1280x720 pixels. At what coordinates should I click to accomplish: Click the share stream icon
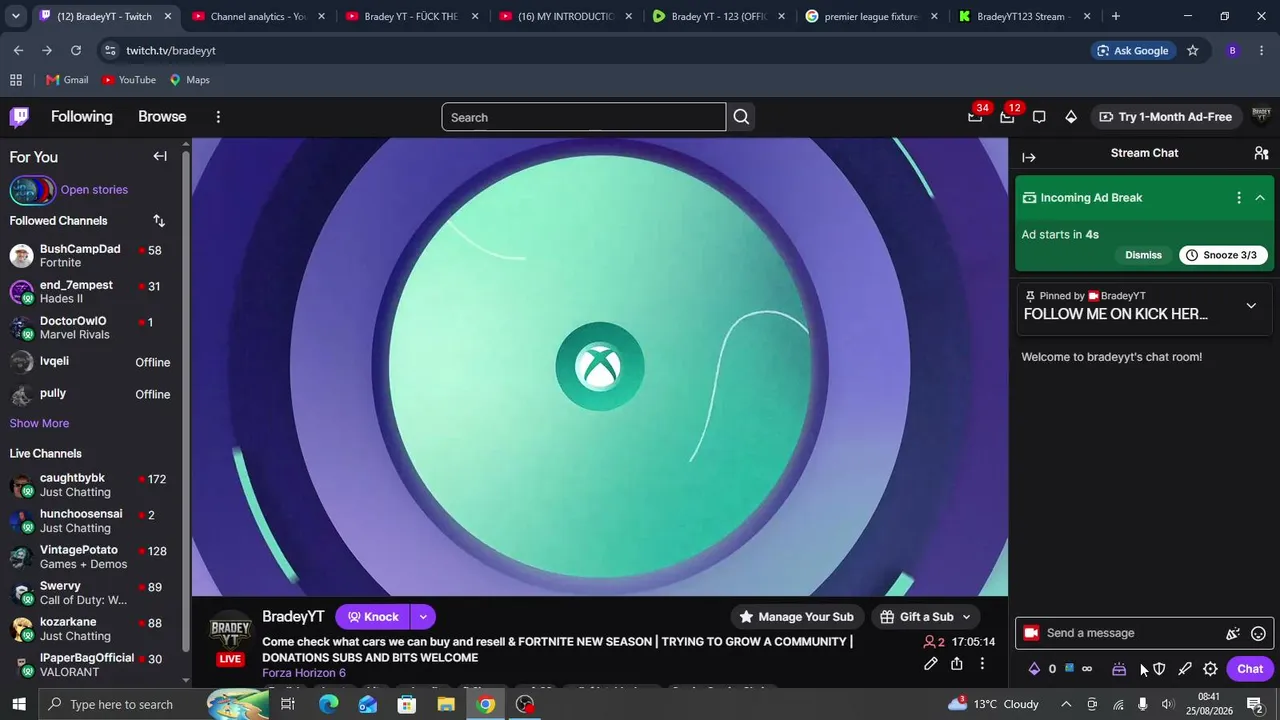click(x=957, y=664)
